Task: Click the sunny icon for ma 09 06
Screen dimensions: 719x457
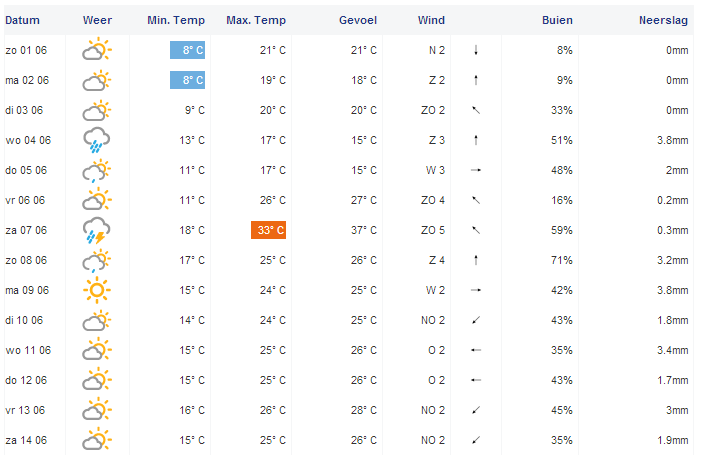Action: click(x=97, y=291)
